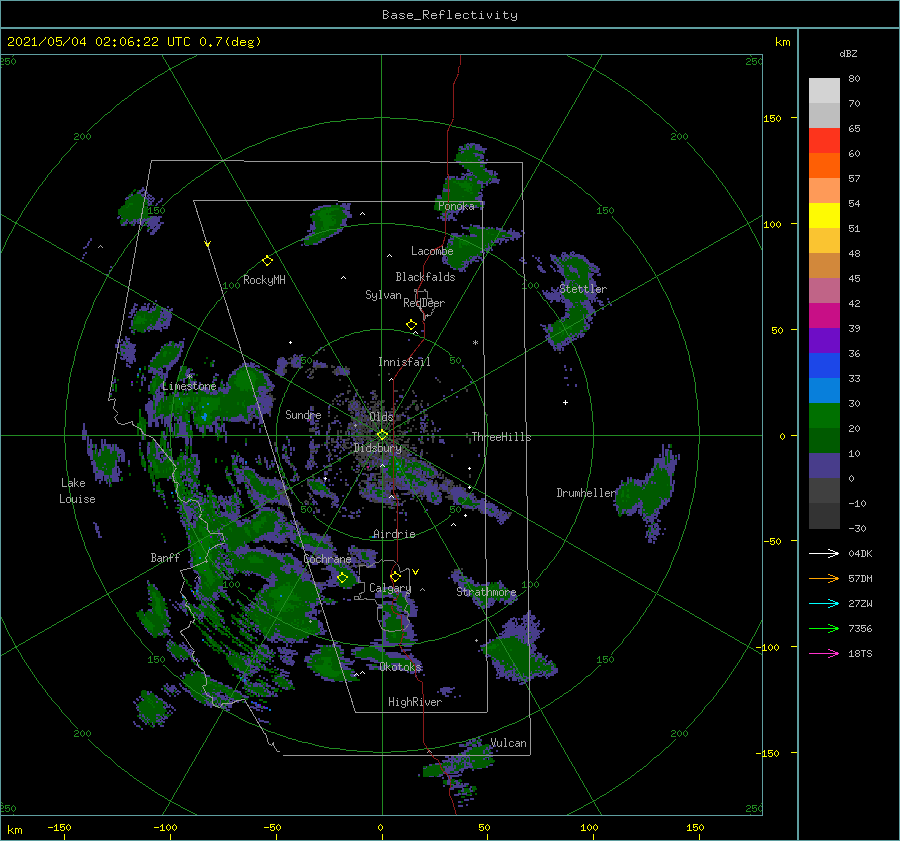Click the radar site diamond at map center
Viewport: 900px width, 841px height.
pos(382,435)
